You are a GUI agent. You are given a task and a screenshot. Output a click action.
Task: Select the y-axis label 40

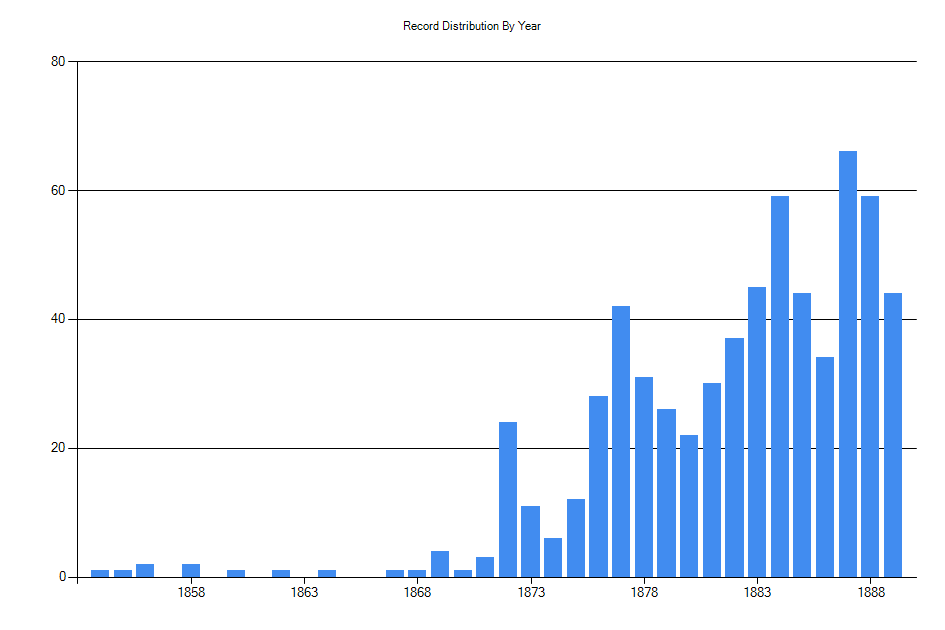pos(58,319)
